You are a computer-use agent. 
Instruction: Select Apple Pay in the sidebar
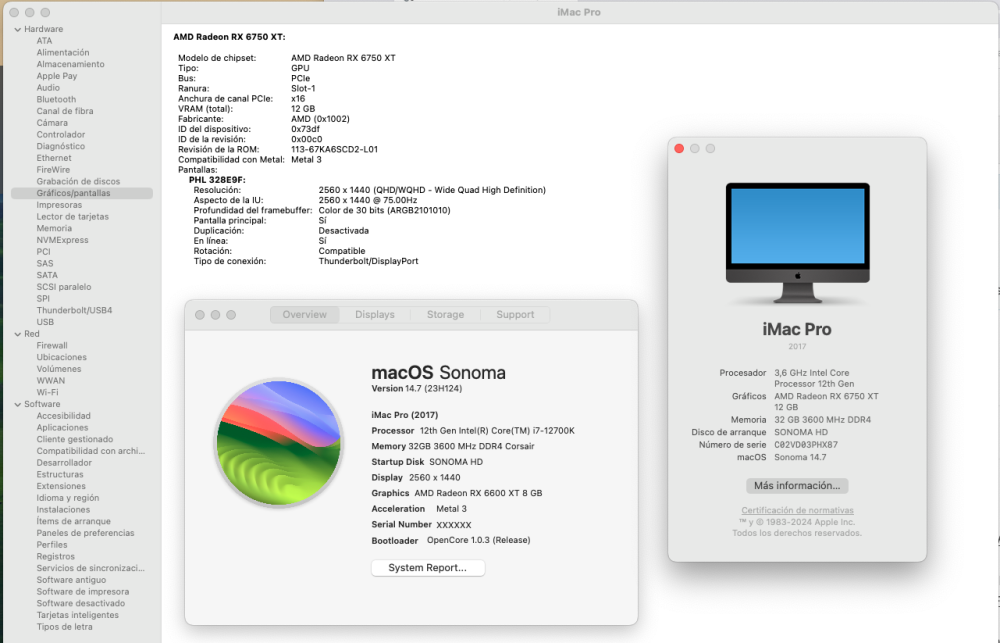click(x=57, y=76)
